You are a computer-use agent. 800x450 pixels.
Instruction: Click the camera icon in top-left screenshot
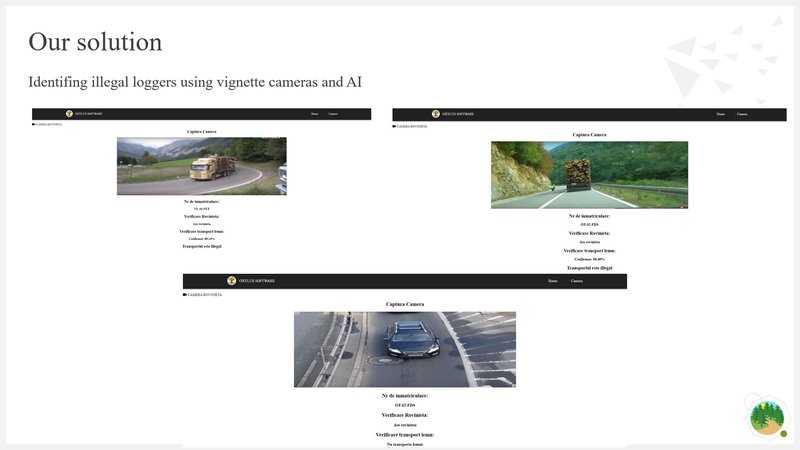click(x=35, y=125)
